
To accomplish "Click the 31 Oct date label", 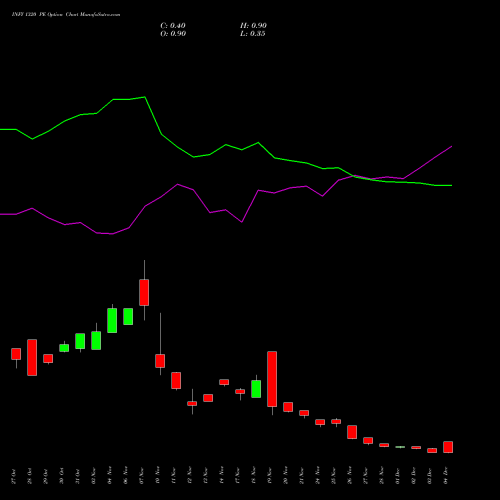I will coord(78,476).
